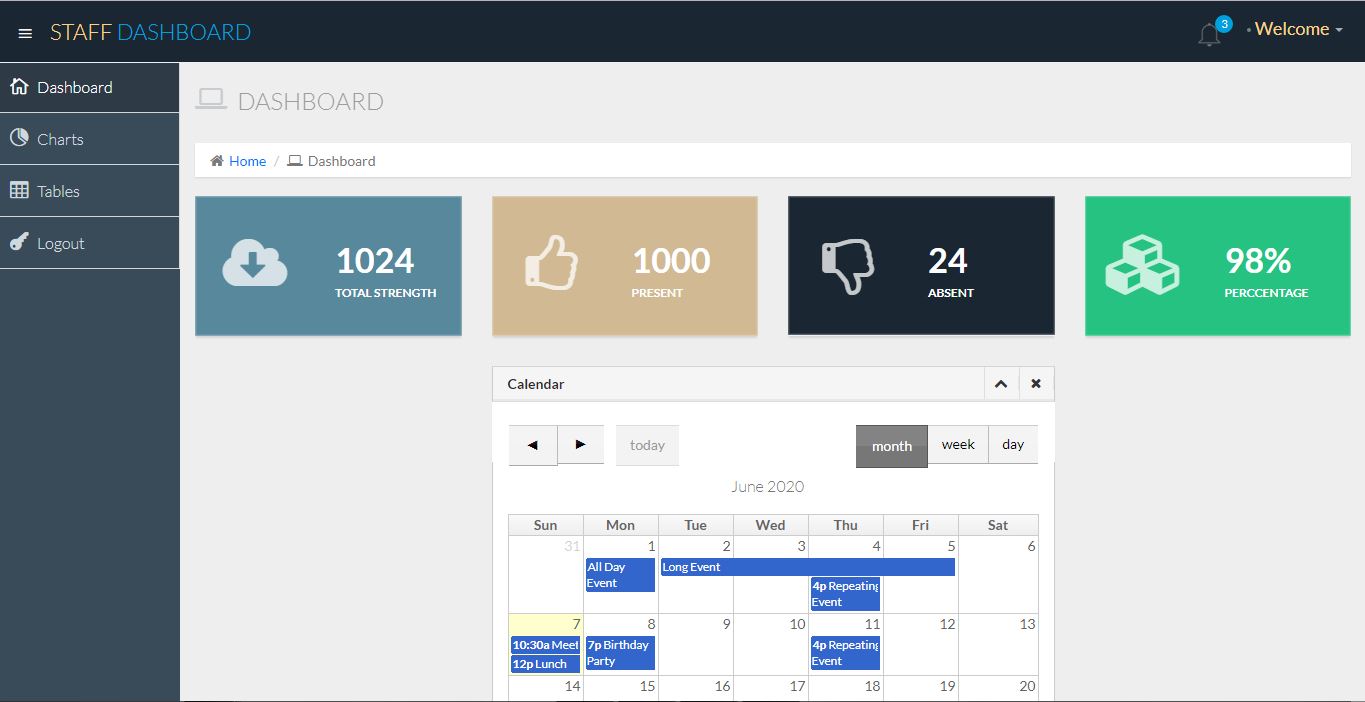Viewport: 1365px width, 702px height.
Task: Switch calendar to week view
Action: point(957,445)
